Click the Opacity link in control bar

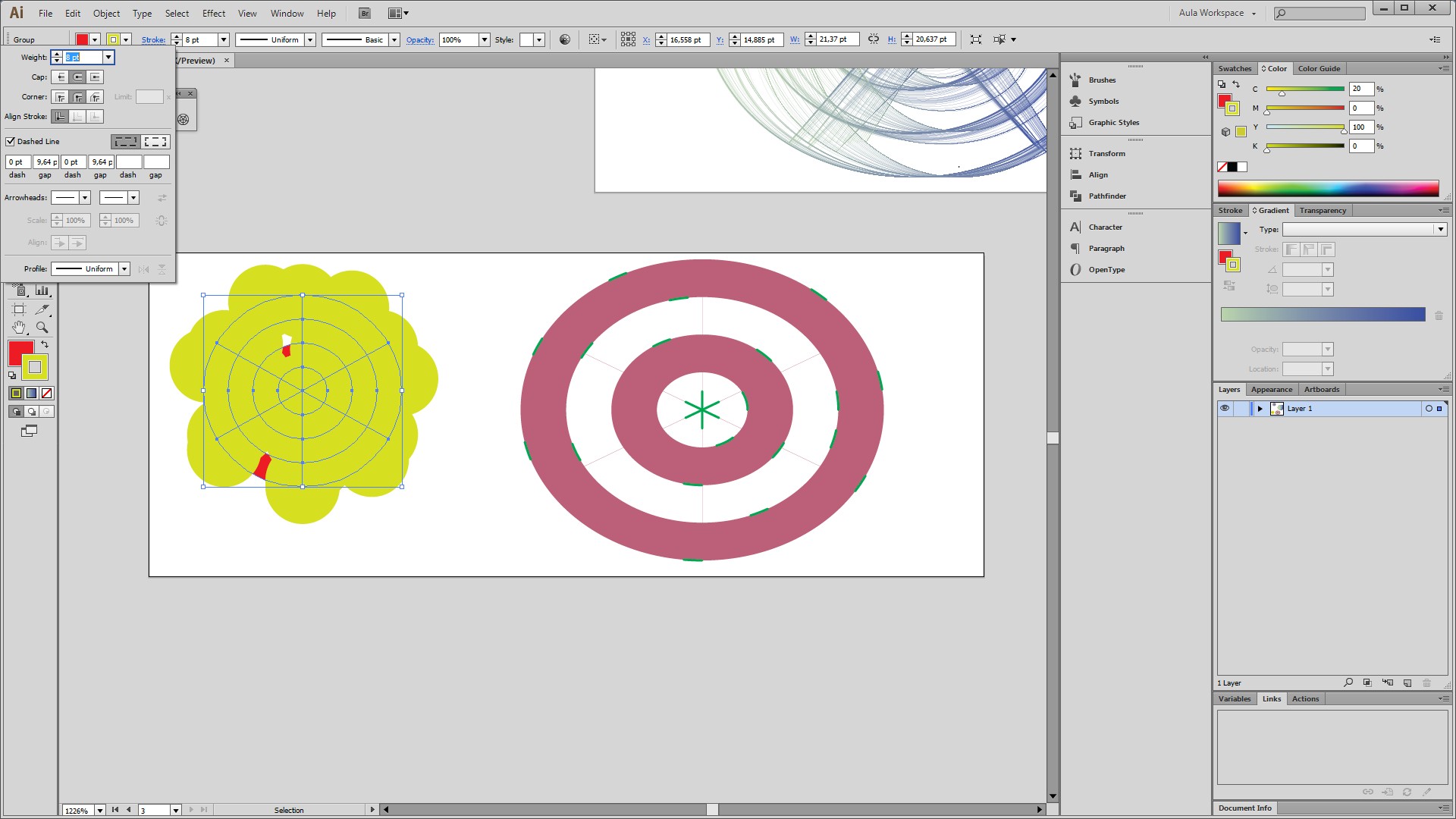coord(420,39)
